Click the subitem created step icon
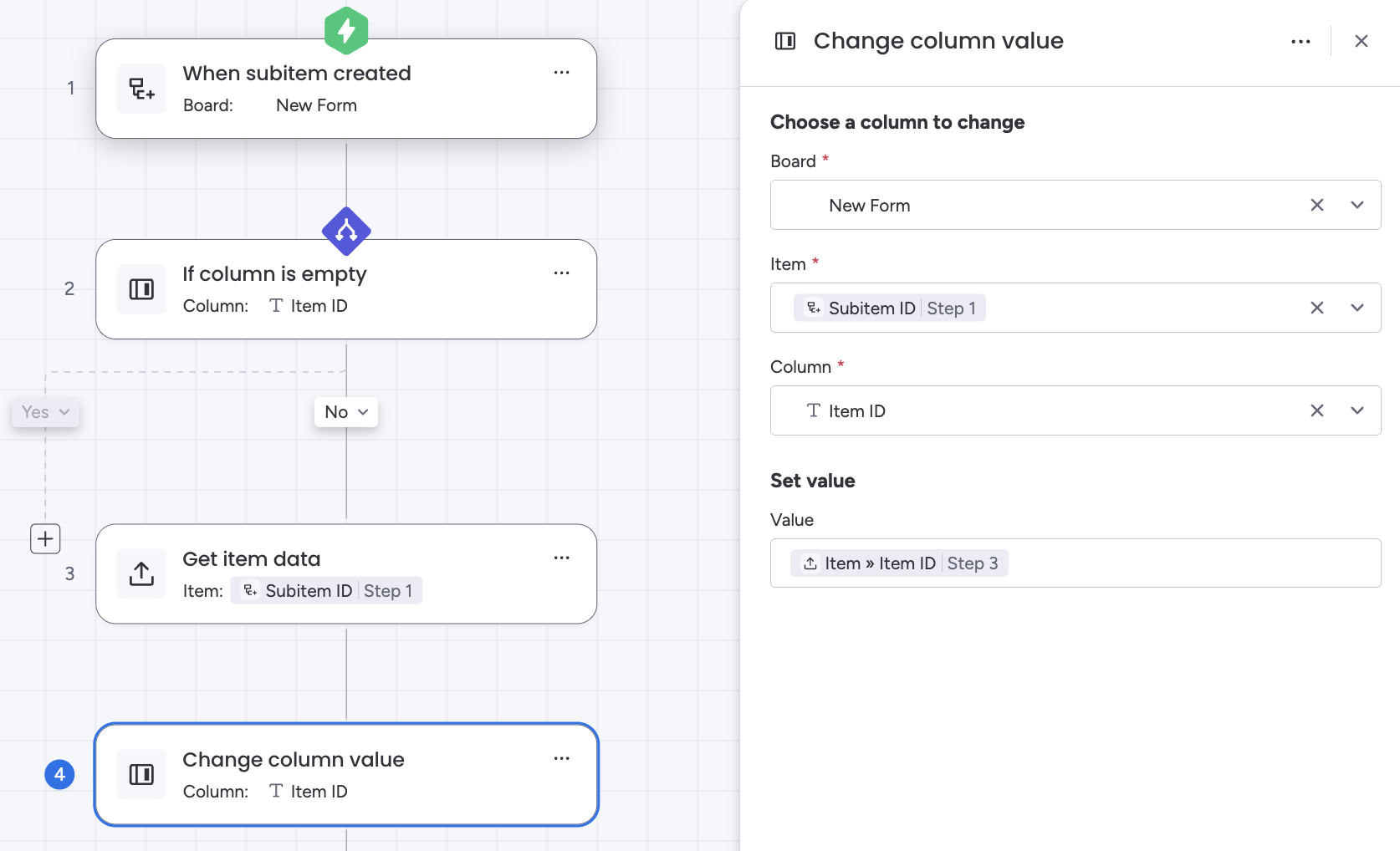The width and height of the screenshot is (1400, 851). tap(141, 89)
